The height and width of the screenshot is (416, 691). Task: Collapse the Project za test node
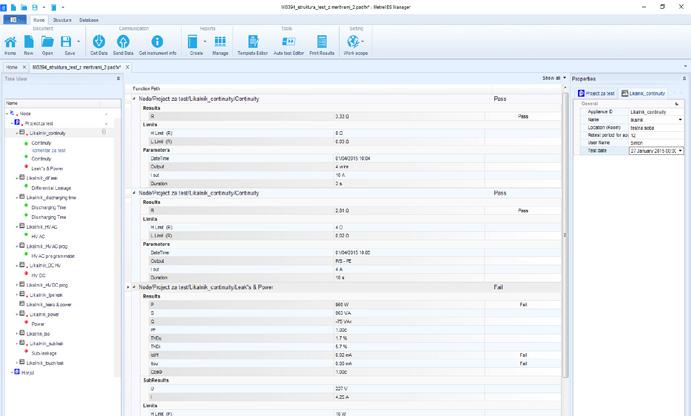click(x=12, y=123)
